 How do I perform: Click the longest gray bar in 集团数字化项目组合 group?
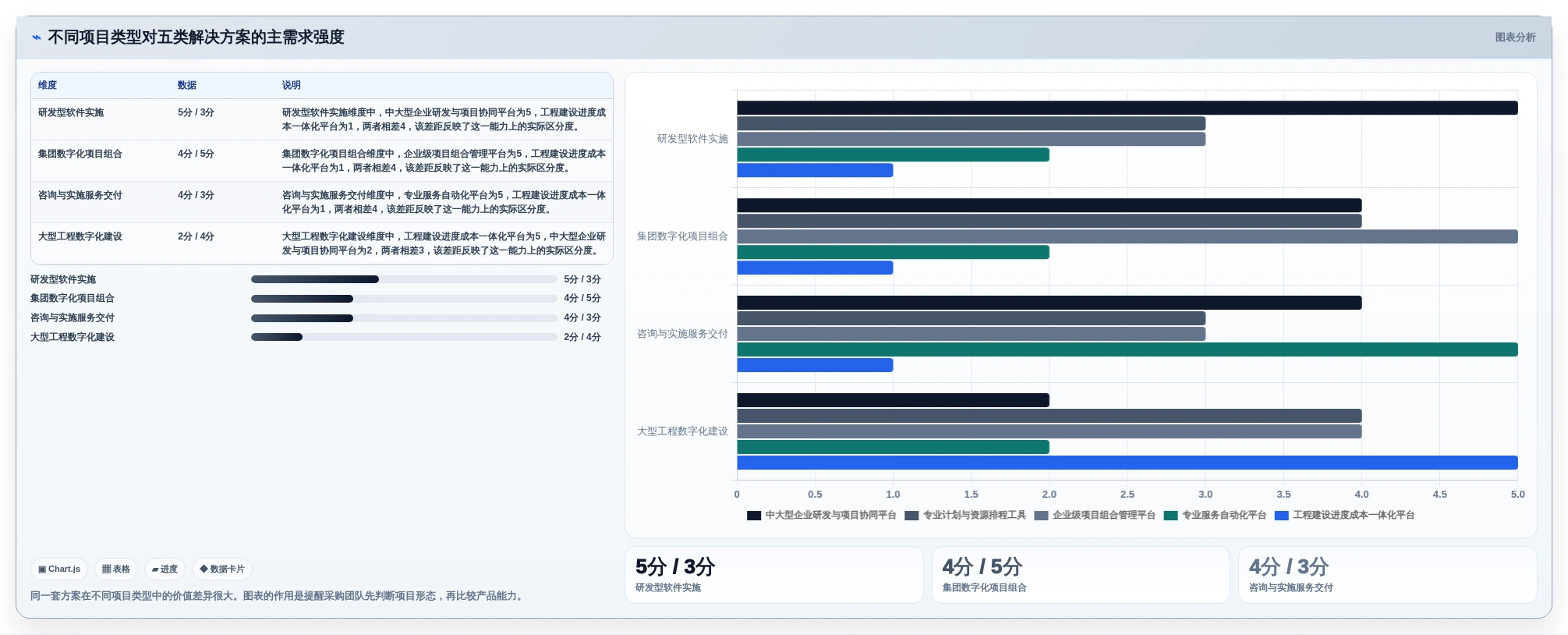(1127, 236)
